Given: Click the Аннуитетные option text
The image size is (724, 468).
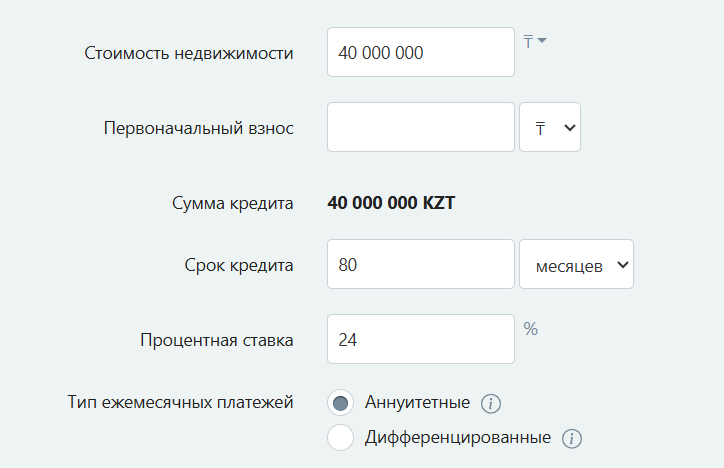Looking at the screenshot, I should click(x=417, y=403).
